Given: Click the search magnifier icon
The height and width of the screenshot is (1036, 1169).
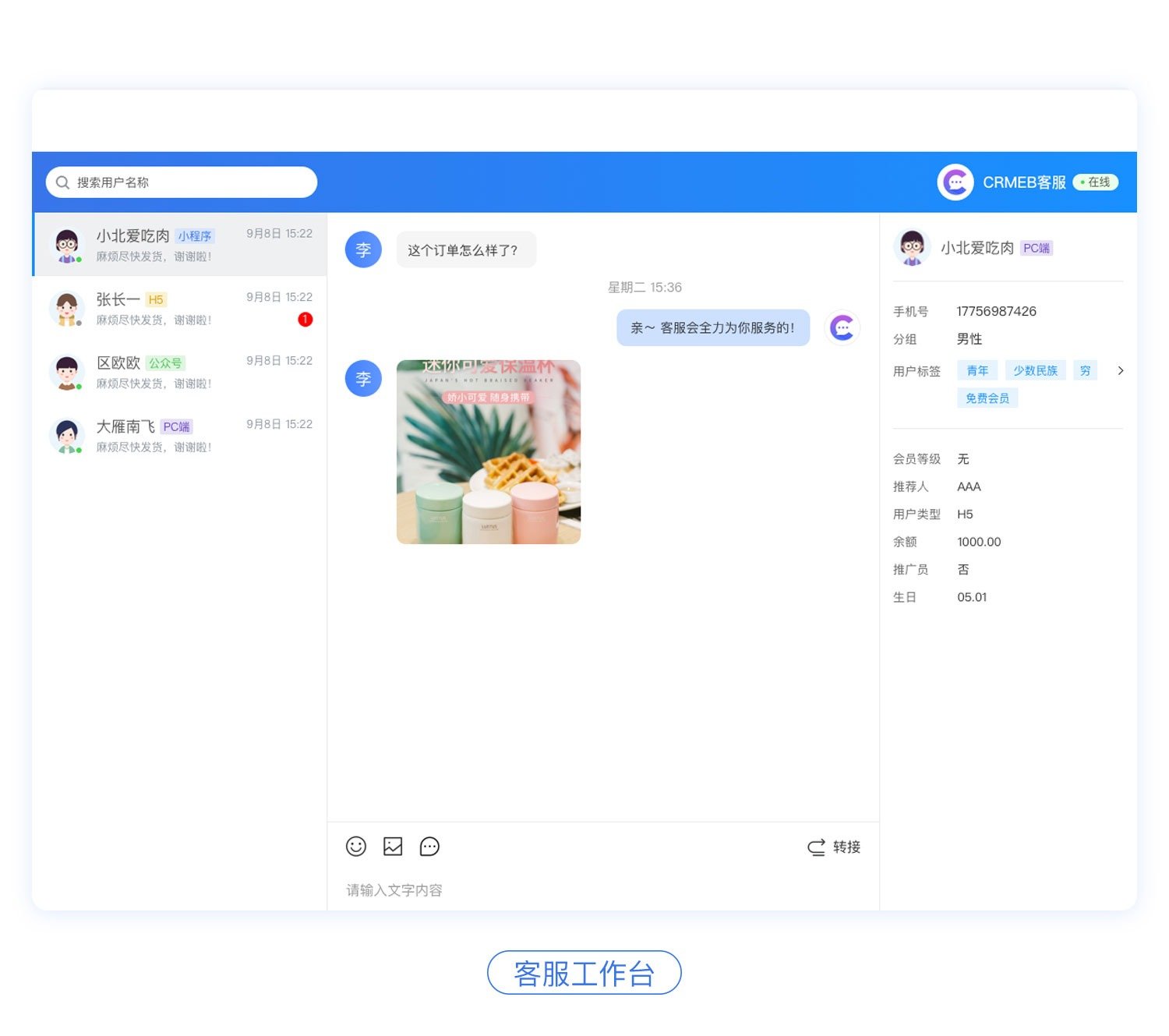Looking at the screenshot, I should click(x=63, y=182).
